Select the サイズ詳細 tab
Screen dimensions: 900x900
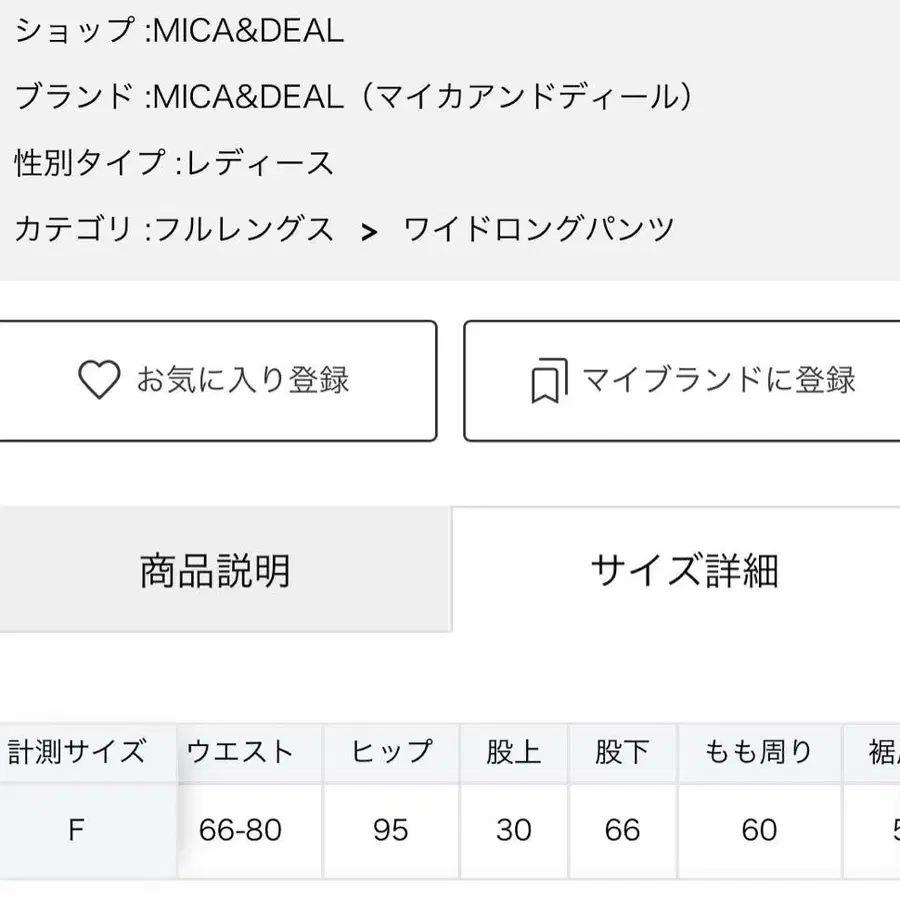(684, 571)
